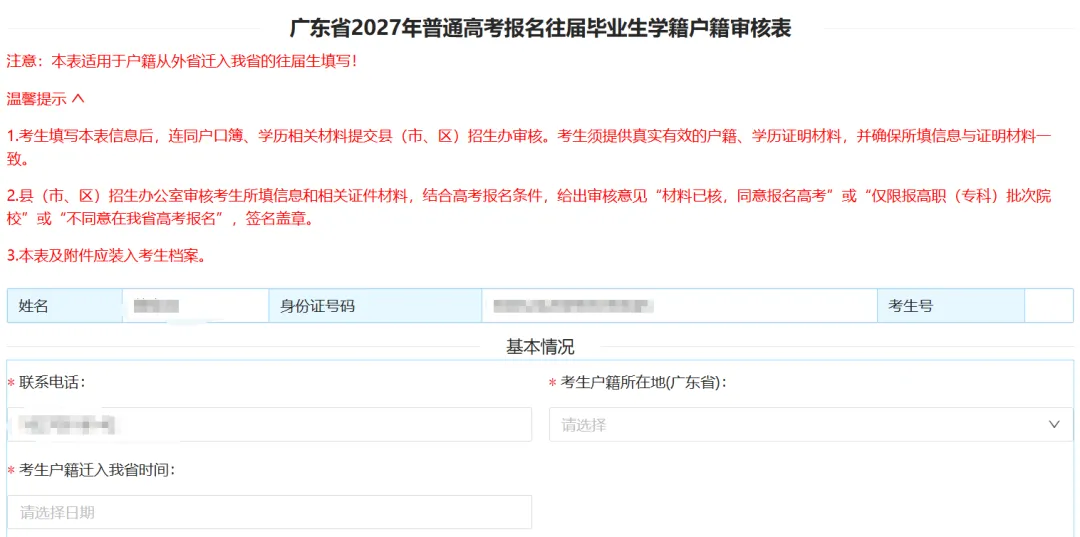The height and width of the screenshot is (537, 1080).
Task: Click the 考生号 header cell
Action: [x=951, y=306]
